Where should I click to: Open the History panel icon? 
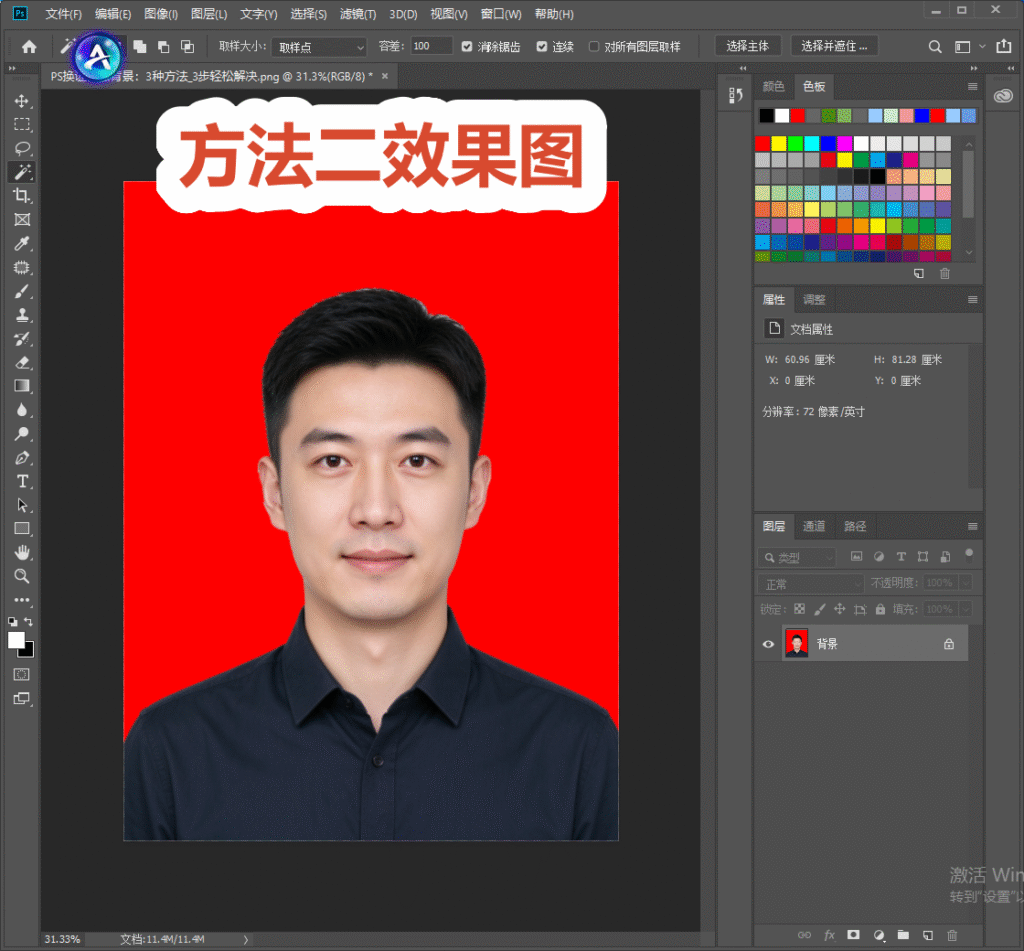coord(735,95)
